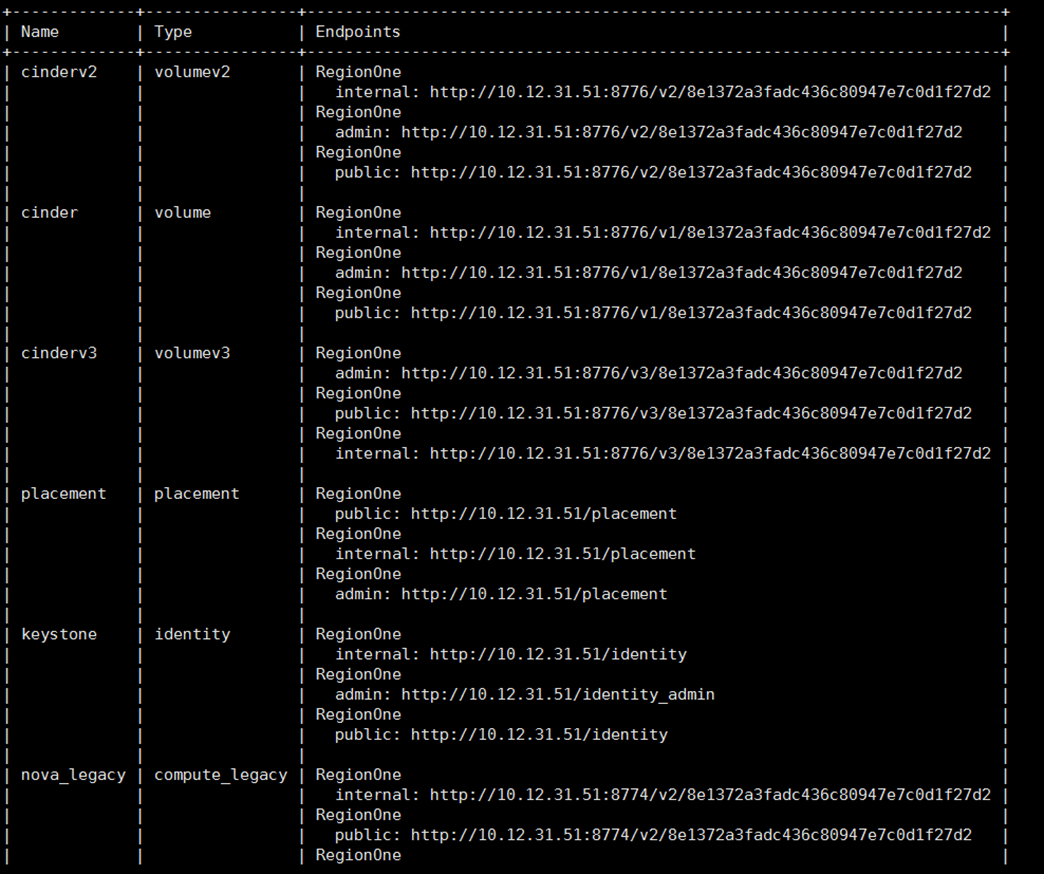Click the placement public endpoint URL

coord(543,514)
